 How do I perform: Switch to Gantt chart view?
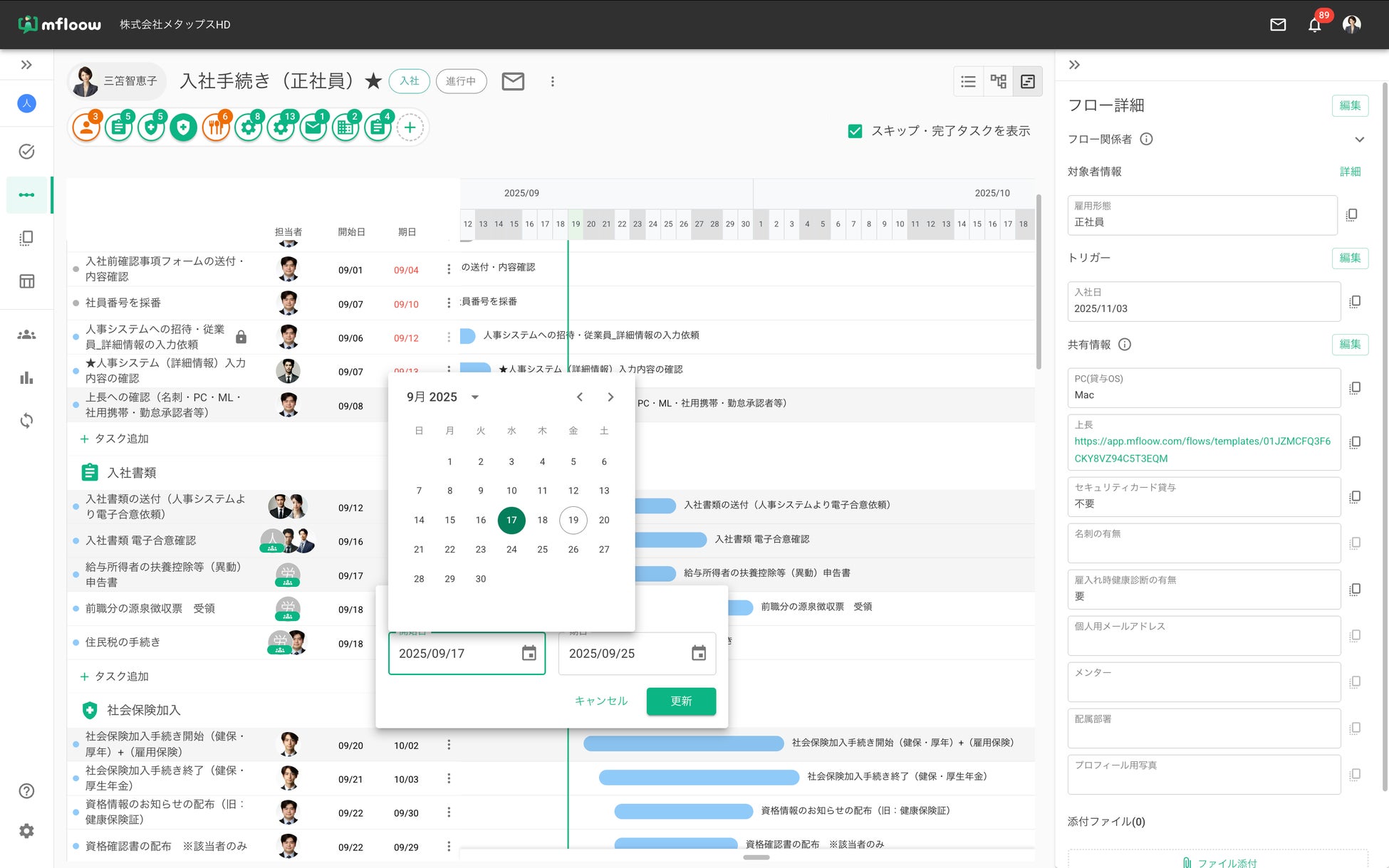tap(1028, 81)
